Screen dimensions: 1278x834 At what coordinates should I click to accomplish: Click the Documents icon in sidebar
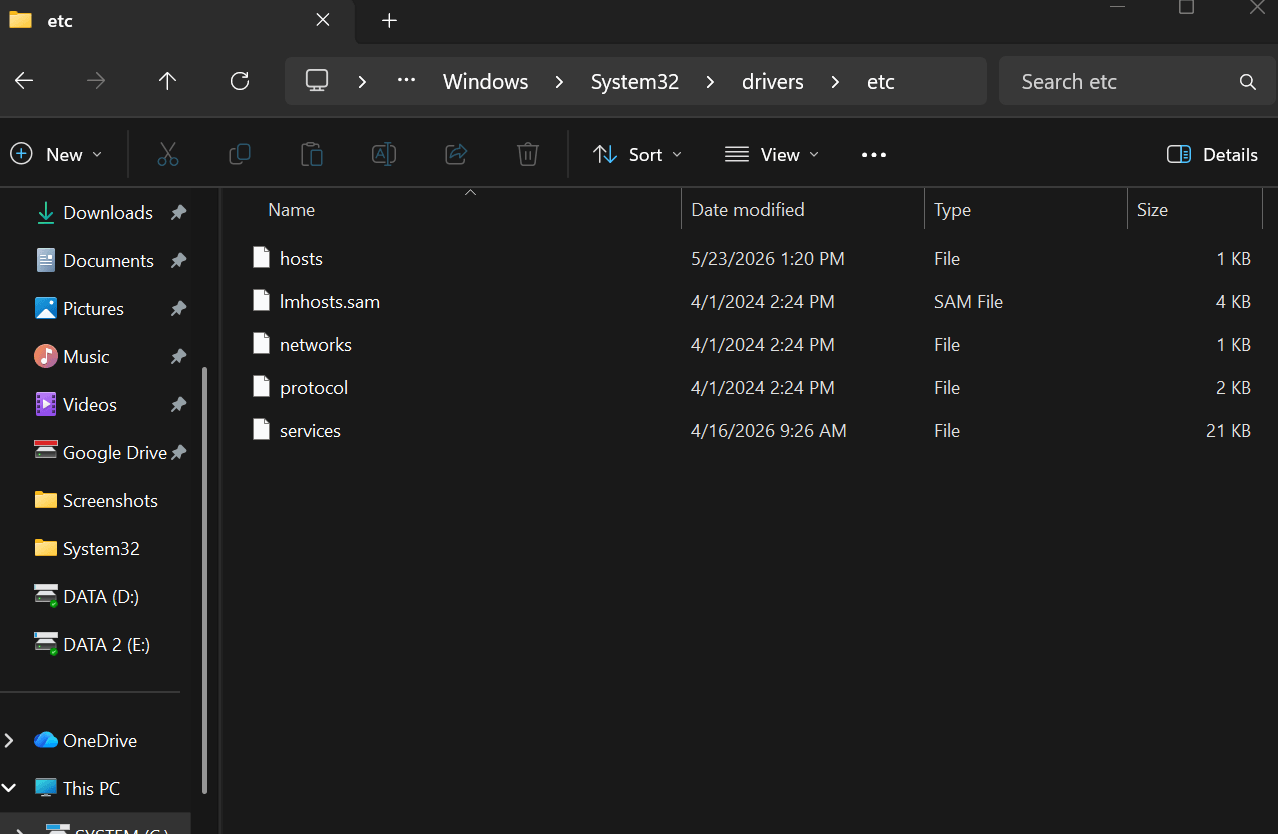tap(46, 260)
